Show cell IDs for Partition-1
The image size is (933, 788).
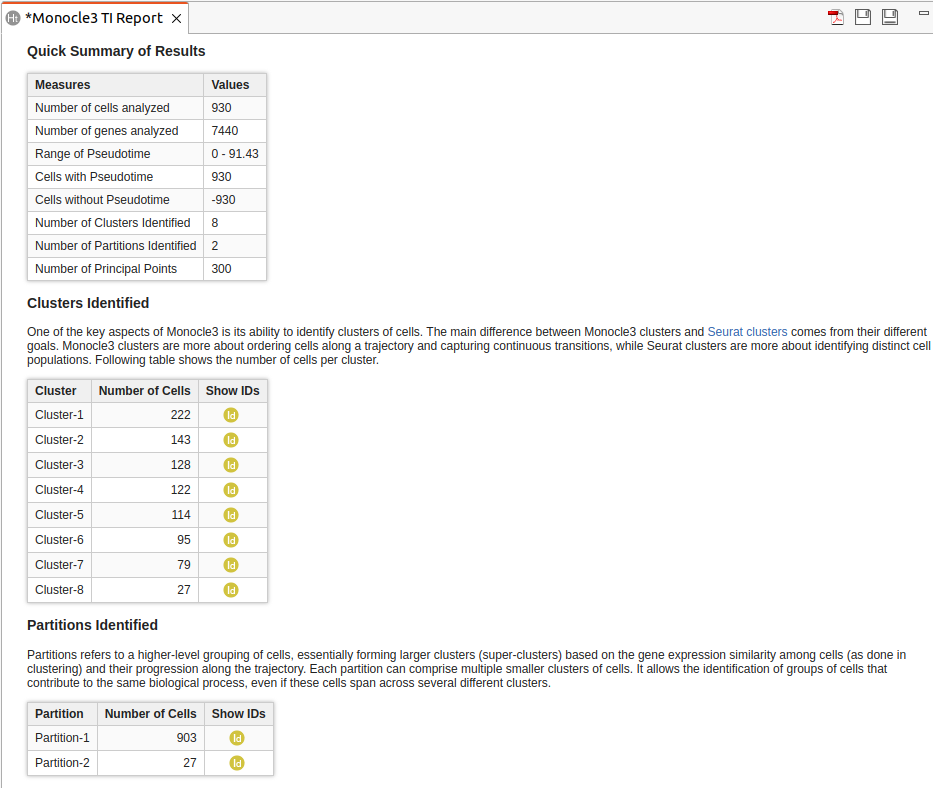coord(237,738)
